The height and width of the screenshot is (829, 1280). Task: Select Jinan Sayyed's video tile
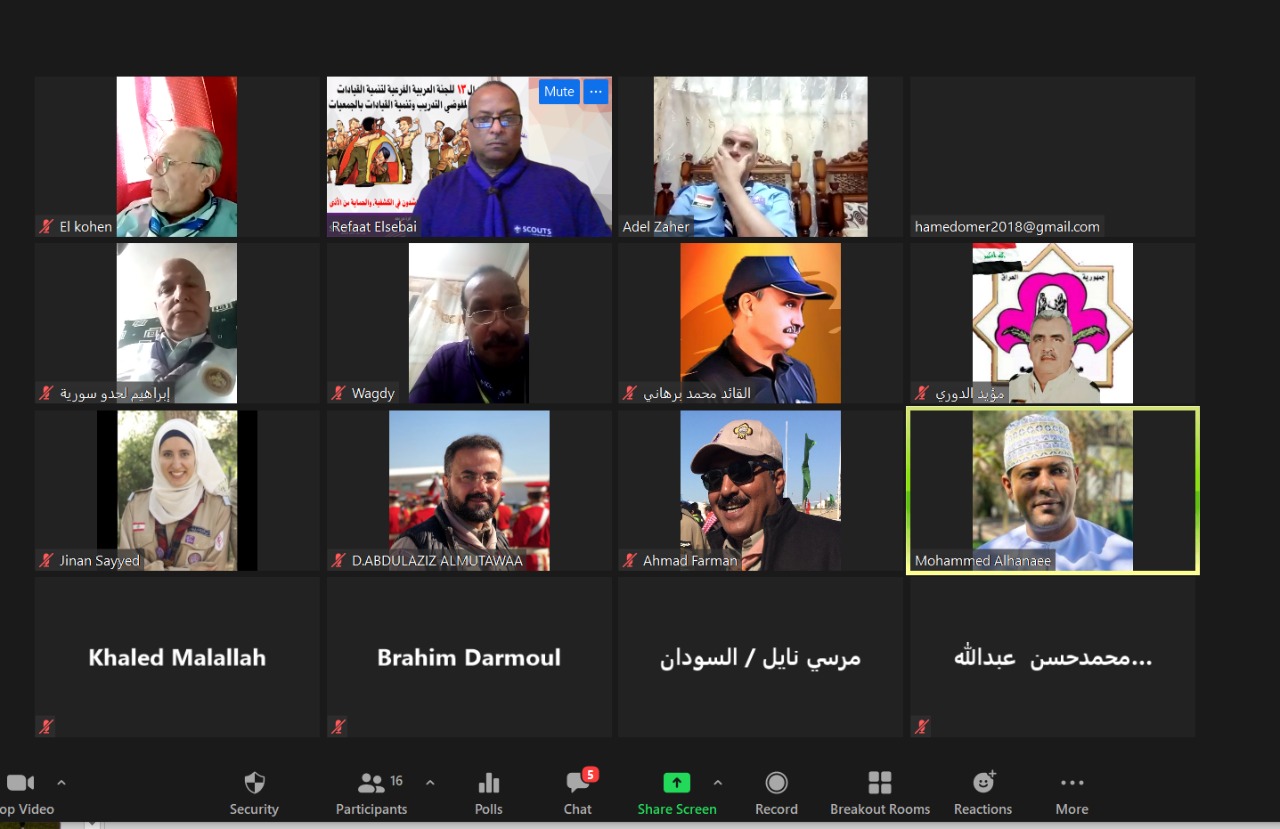[177, 490]
